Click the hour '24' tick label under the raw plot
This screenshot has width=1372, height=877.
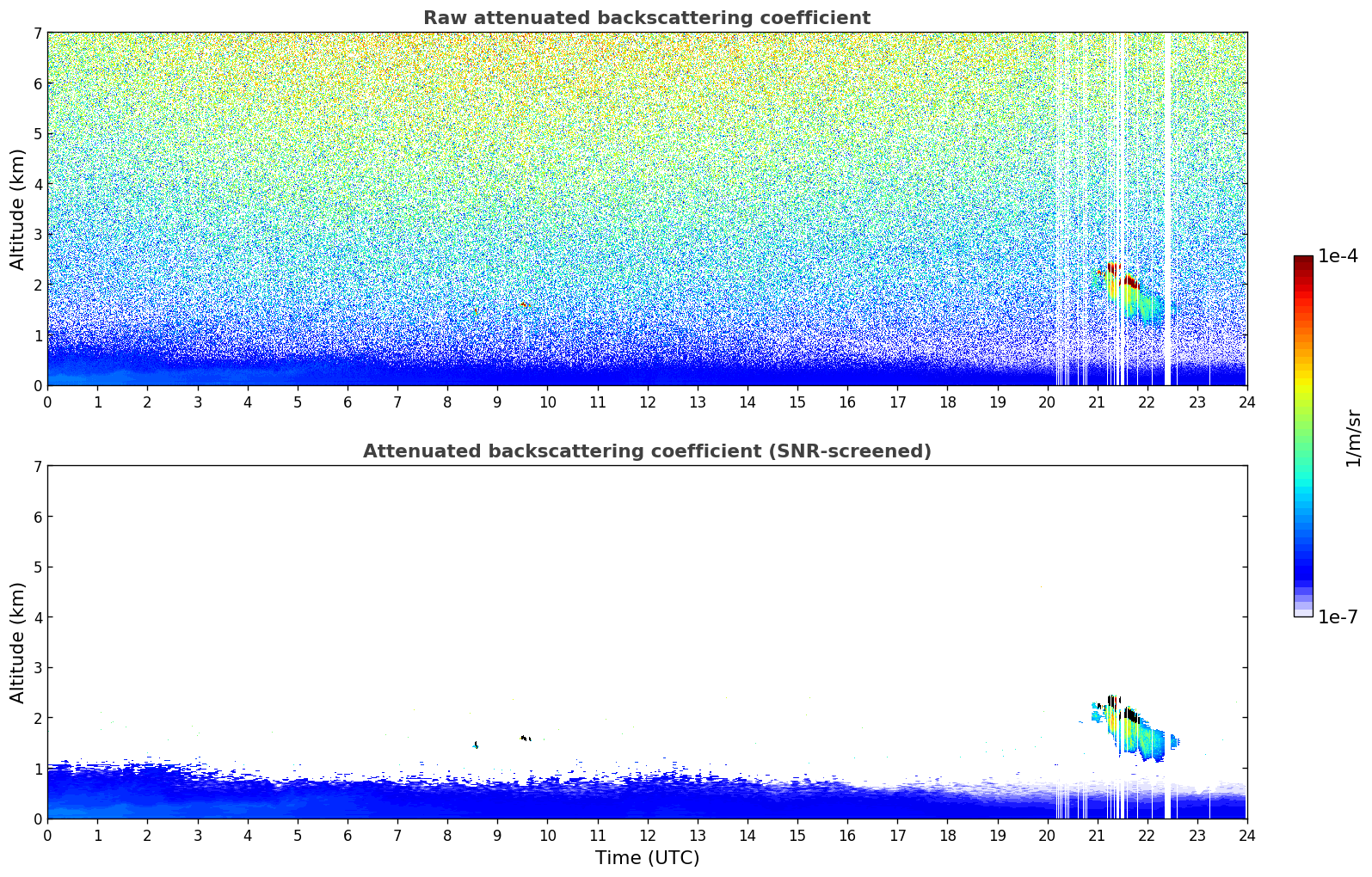(1246, 402)
